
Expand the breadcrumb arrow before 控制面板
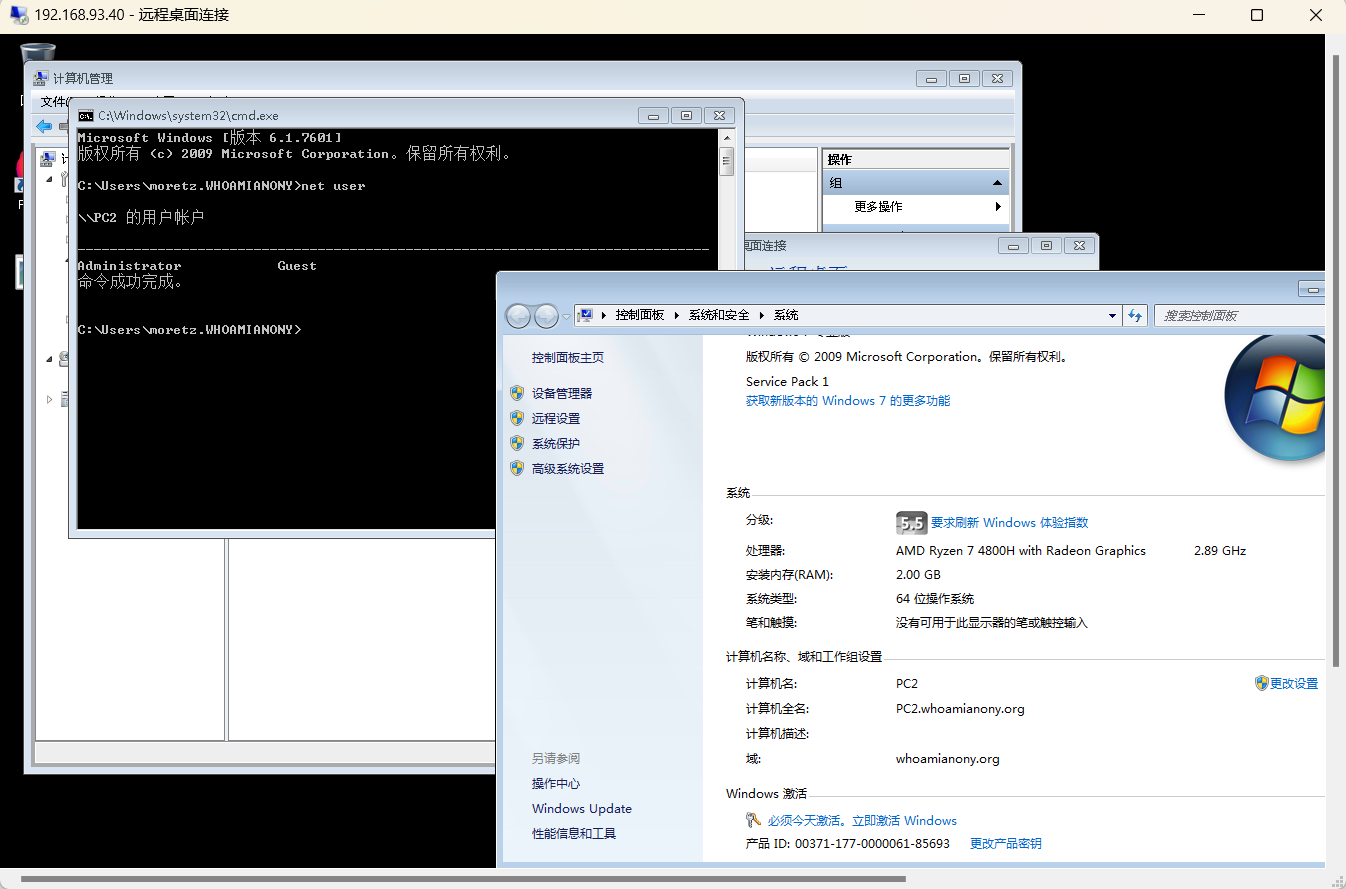[604, 315]
